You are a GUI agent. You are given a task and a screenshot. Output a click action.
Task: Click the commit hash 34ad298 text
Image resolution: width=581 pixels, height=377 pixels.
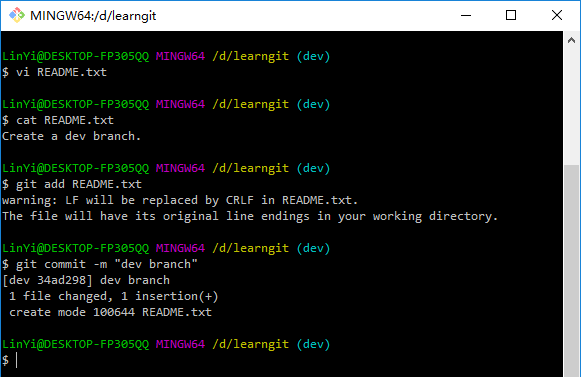62,280
